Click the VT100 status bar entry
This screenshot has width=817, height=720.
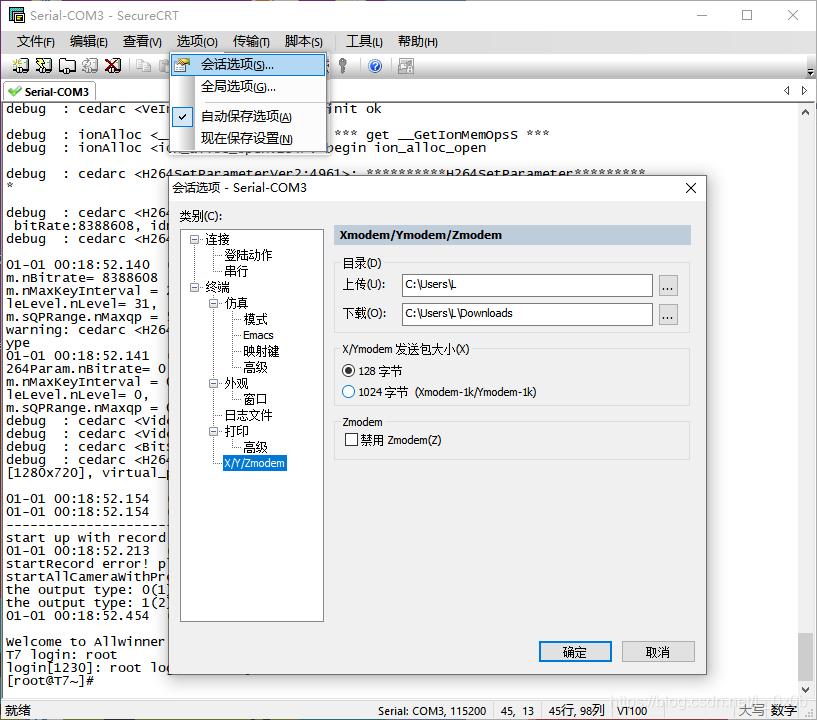[x=632, y=711]
